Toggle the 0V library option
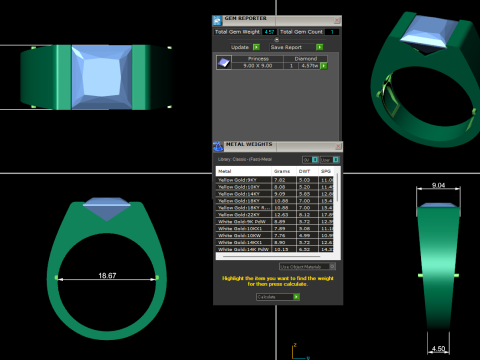Image resolution: width=480 pixels, height=360 pixels. click(310, 160)
